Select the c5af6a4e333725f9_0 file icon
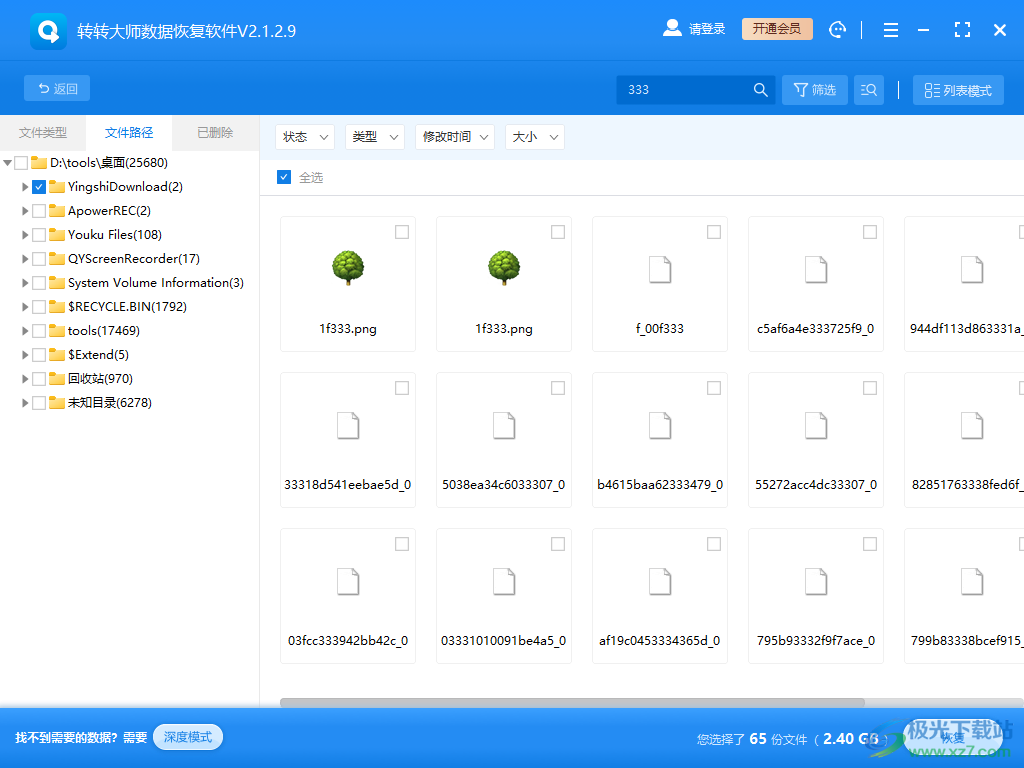1024x768 pixels. (816, 270)
